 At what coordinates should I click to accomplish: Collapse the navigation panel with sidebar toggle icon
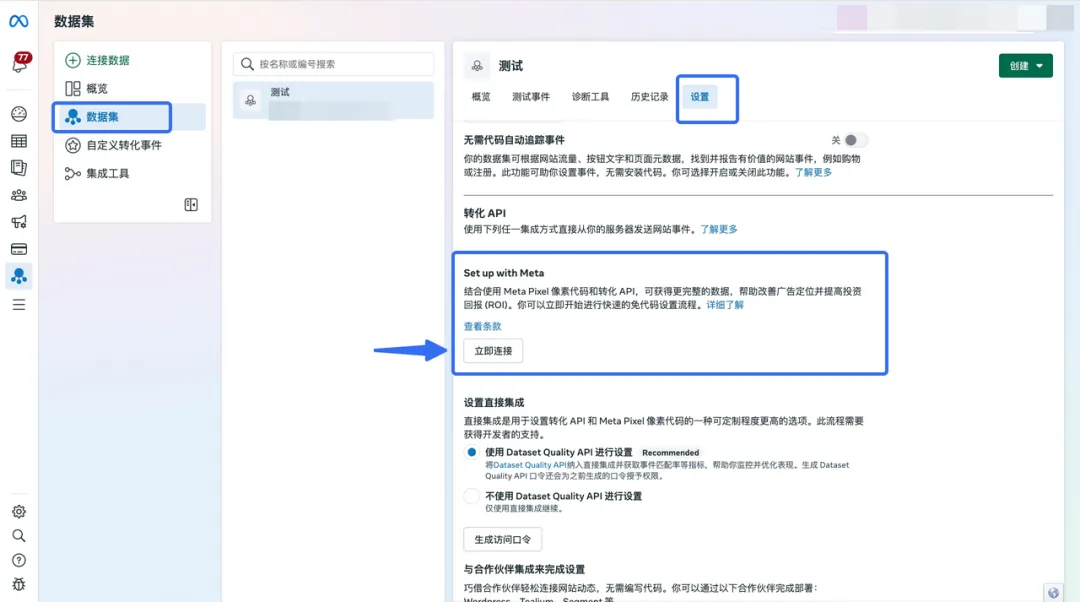click(x=191, y=205)
